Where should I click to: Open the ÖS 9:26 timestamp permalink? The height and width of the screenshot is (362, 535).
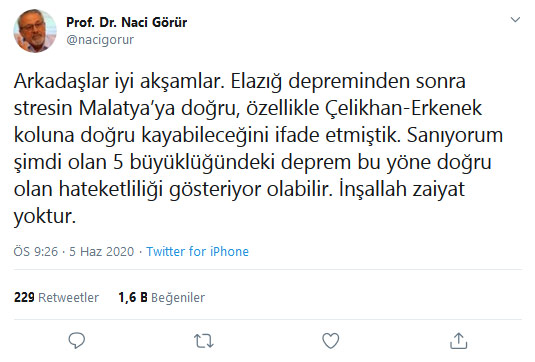click(36, 251)
